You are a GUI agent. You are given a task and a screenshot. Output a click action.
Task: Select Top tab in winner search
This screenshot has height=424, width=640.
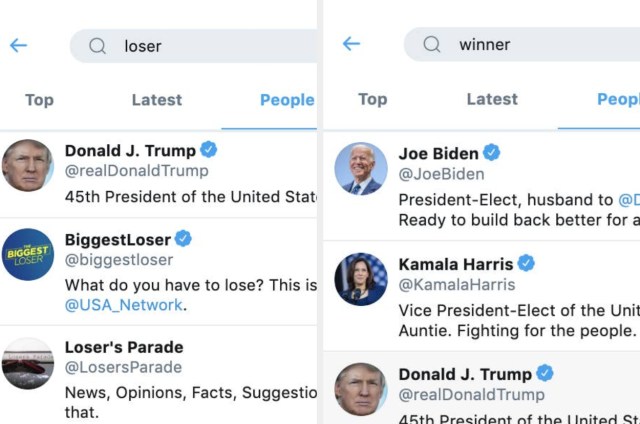[373, 99]
